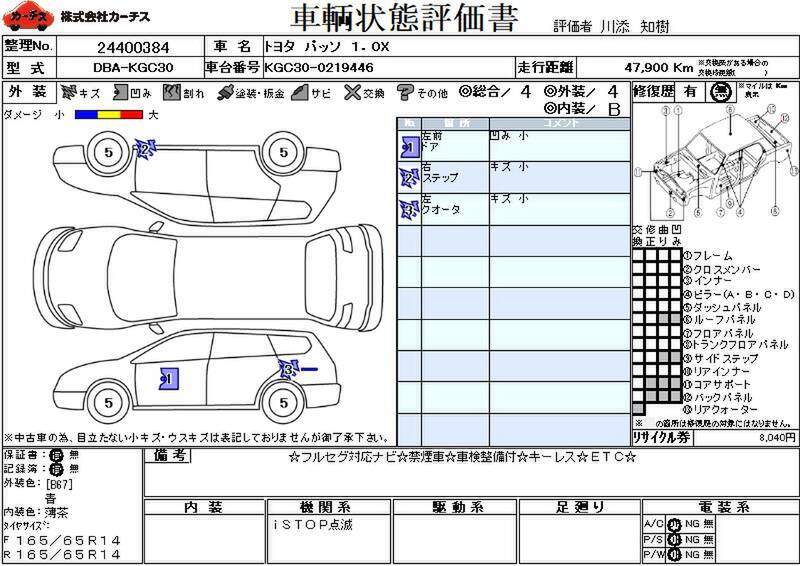800x566 pixels.
Task: Click the 電装系 section header
Action: coord(720,507)
